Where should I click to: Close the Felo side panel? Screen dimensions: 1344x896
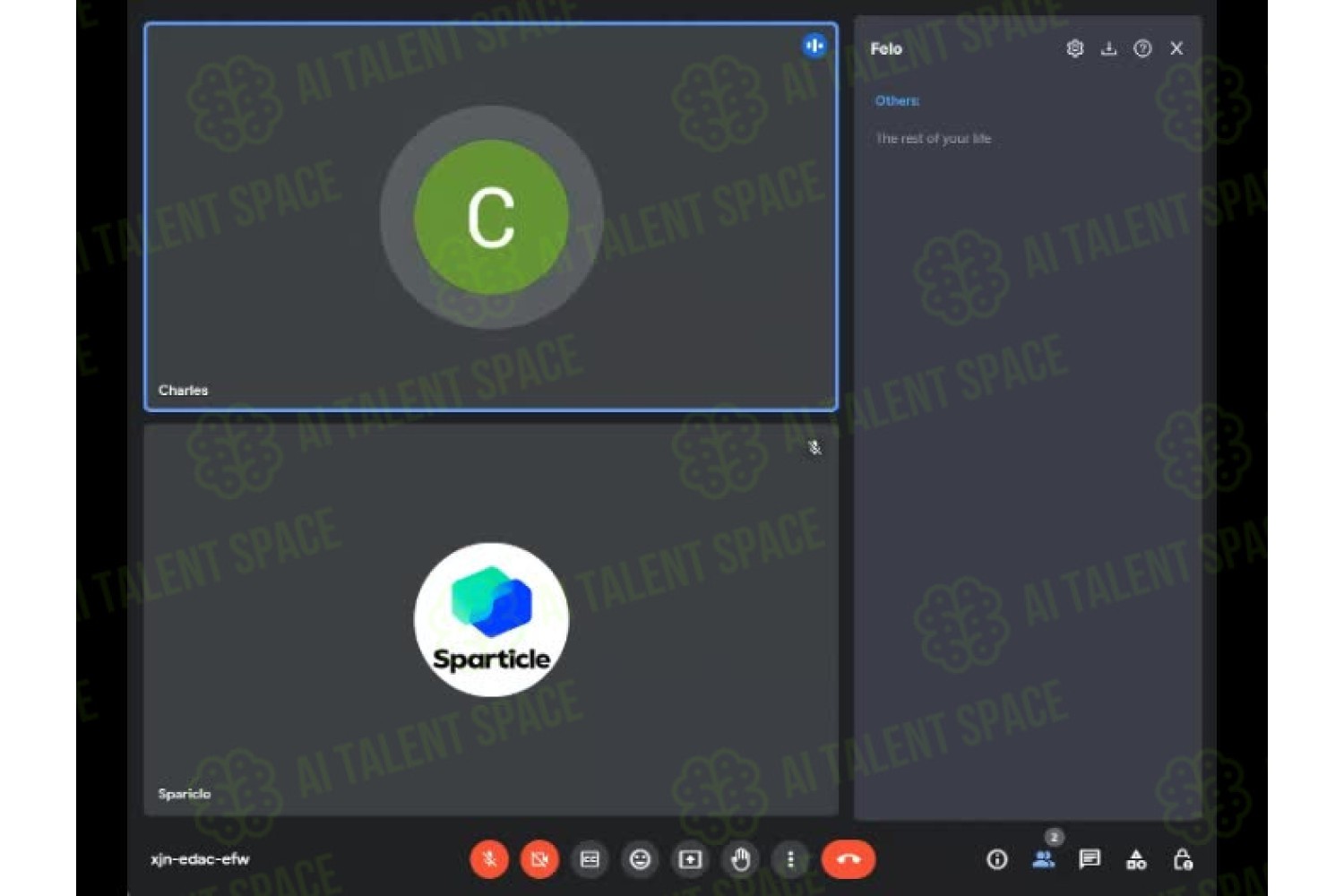pyautogui.click(x=1176, y=48)
